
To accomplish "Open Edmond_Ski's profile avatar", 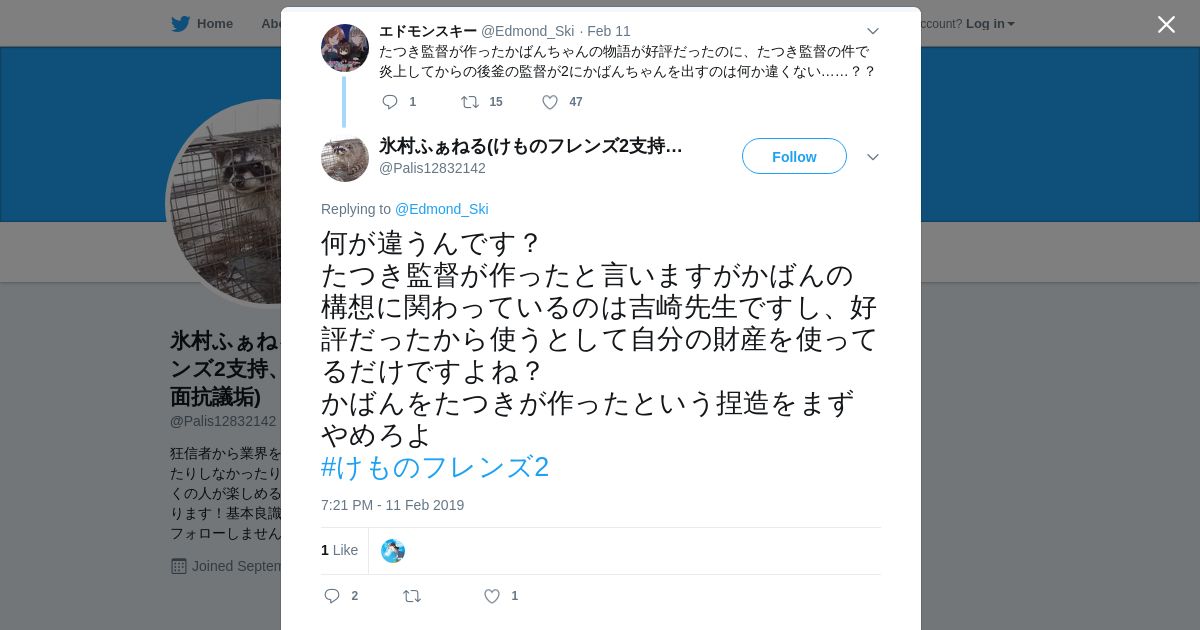I will [345, 48].
